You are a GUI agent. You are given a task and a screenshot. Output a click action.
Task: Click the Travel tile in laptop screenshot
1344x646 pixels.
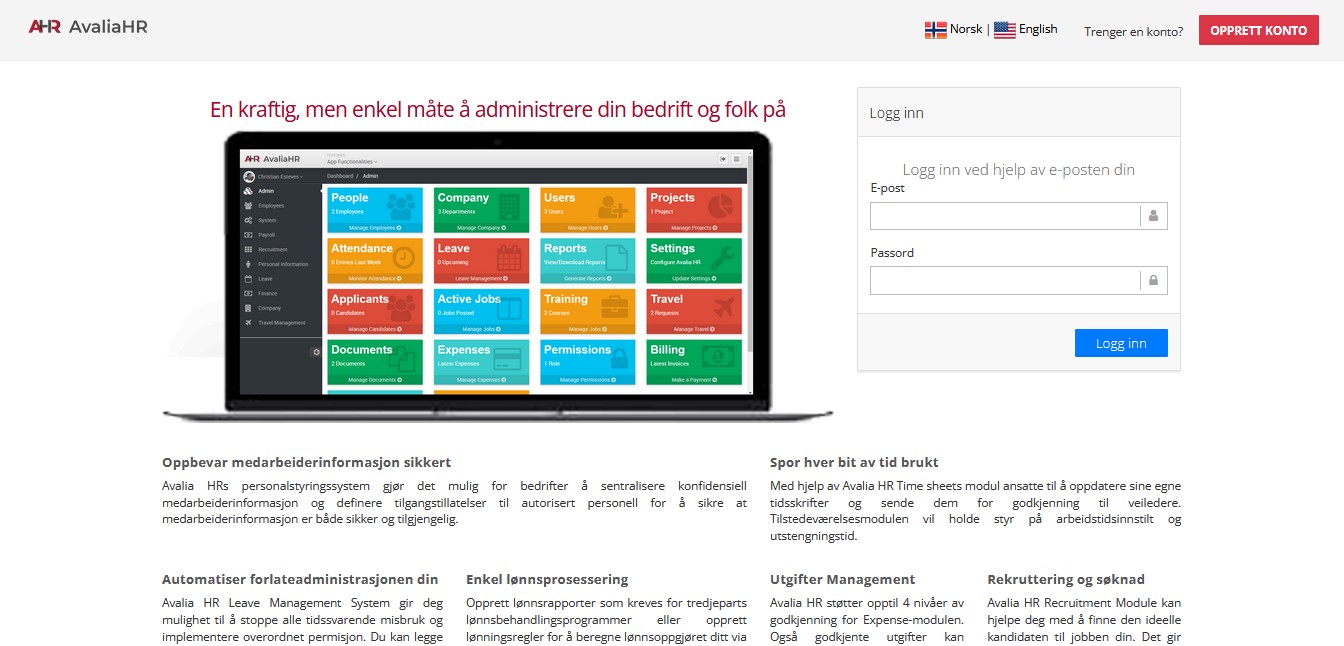[694, 311]
